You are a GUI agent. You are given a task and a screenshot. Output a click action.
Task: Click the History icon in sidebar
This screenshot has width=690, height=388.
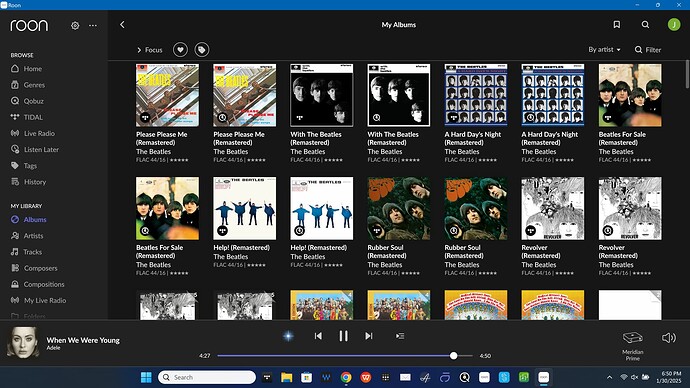click(15, 181)
